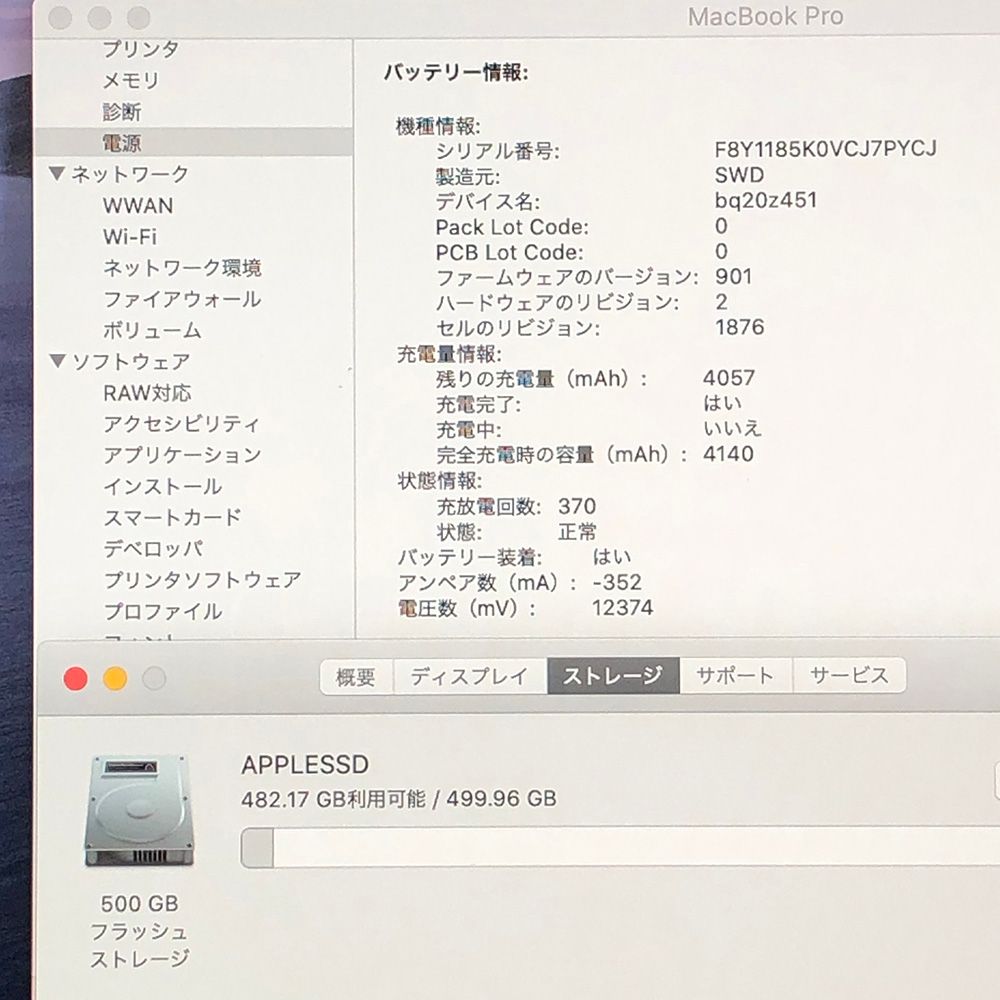Click serial number F8Y1185K0VCJ7PYCJ
This screenshot has width=1000, height=1000.
(826, 149)
